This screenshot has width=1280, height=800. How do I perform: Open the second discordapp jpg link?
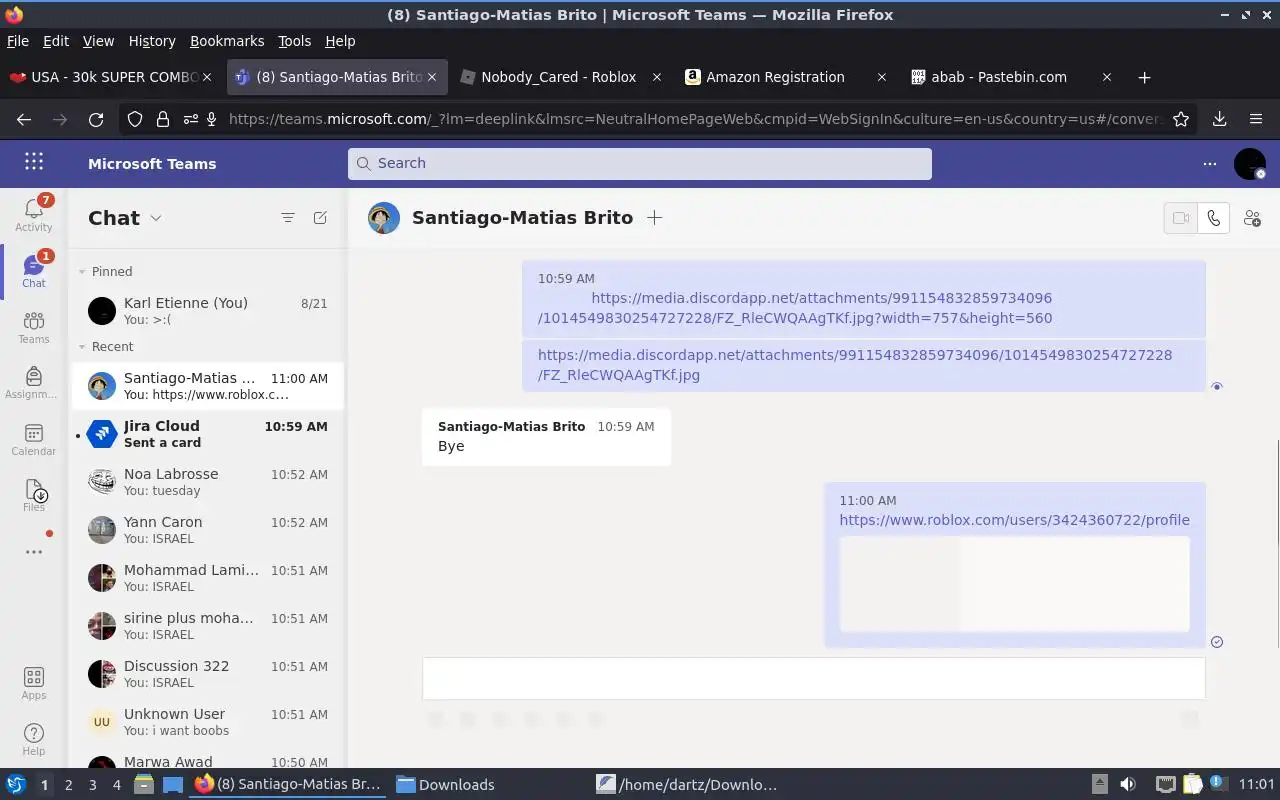(855, 365)
